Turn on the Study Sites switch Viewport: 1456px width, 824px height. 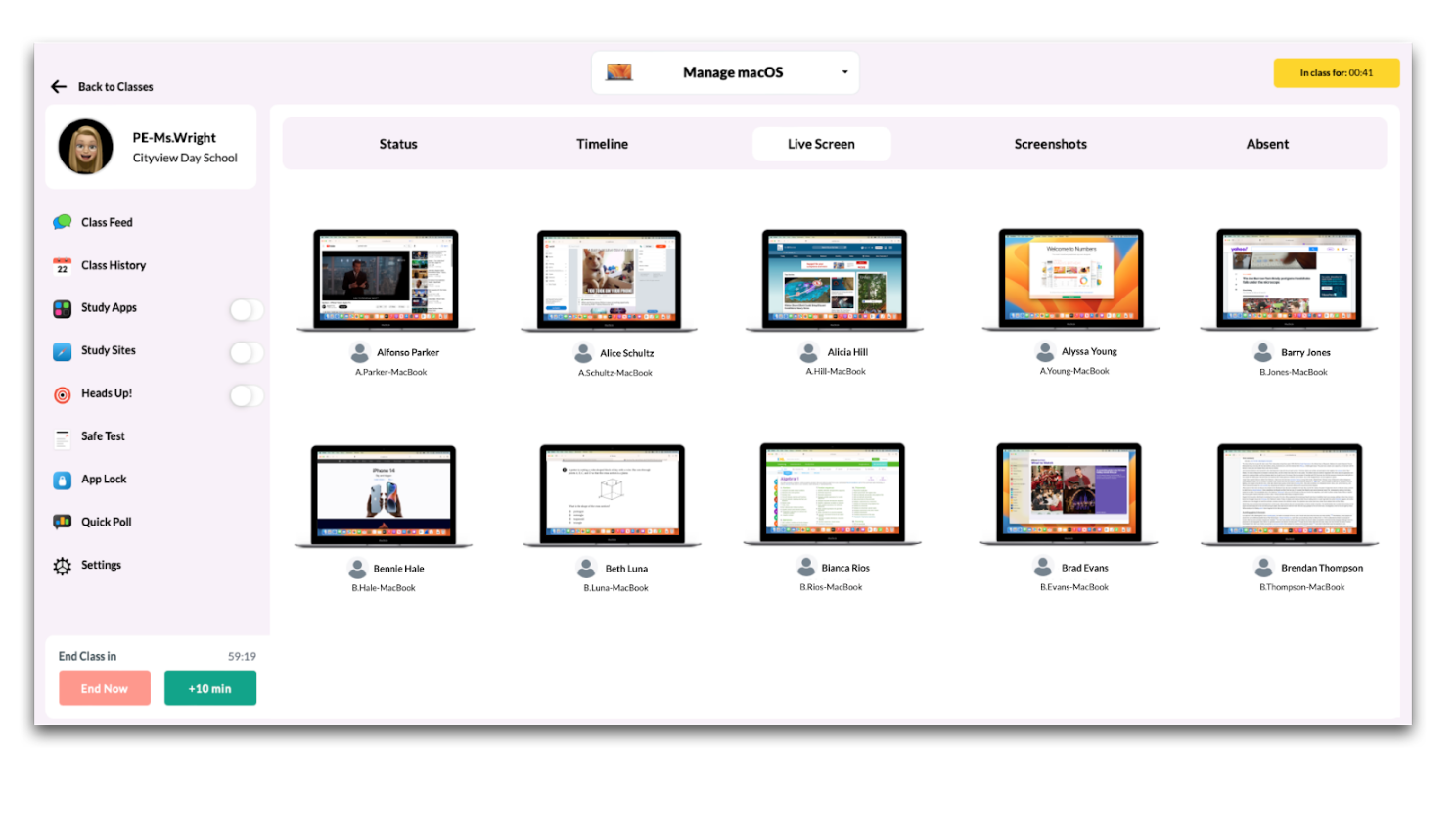246,352
